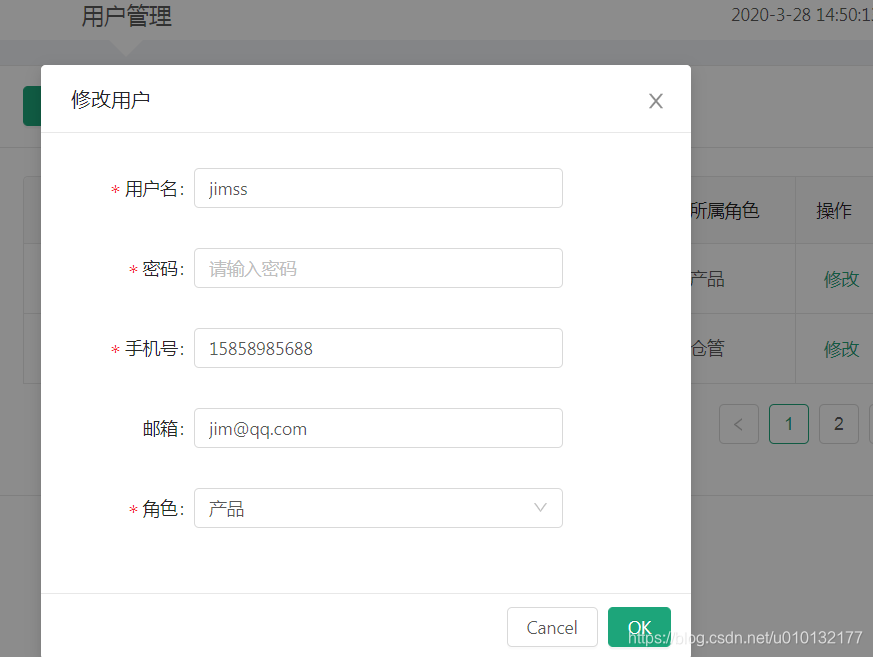Viewport: 873px width, 657px height.
Task: Click the 用户名 input containing jimss
Action: (378, 188)
